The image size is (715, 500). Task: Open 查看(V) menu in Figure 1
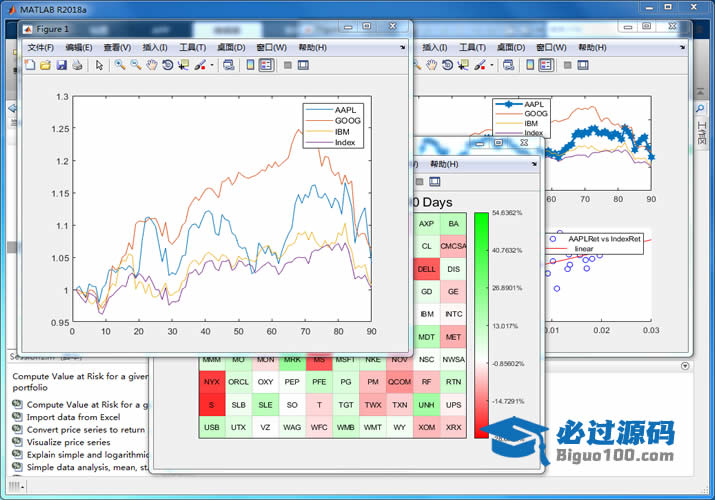click(x=117, y=47)
